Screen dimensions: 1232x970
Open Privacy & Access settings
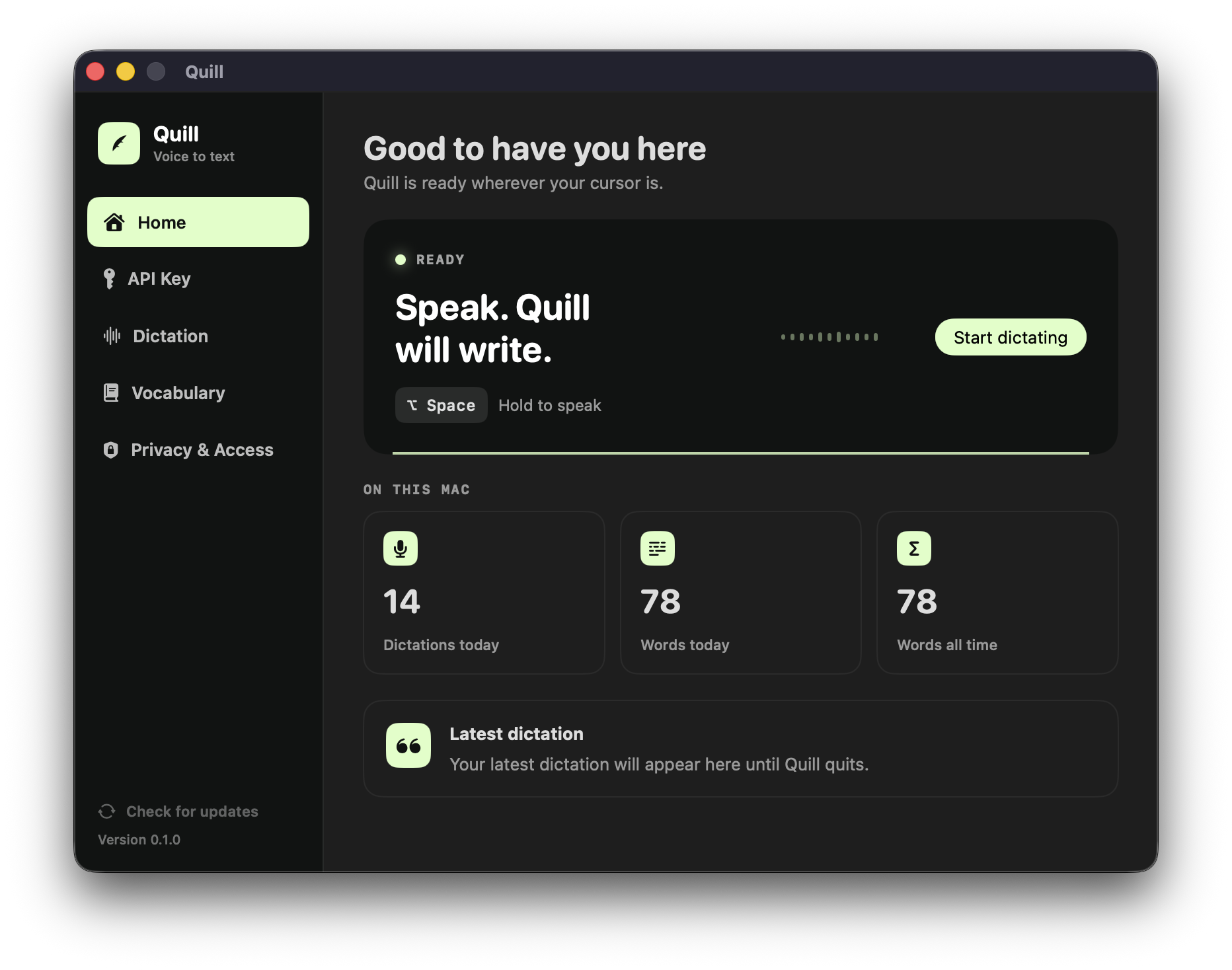(198, 449)
